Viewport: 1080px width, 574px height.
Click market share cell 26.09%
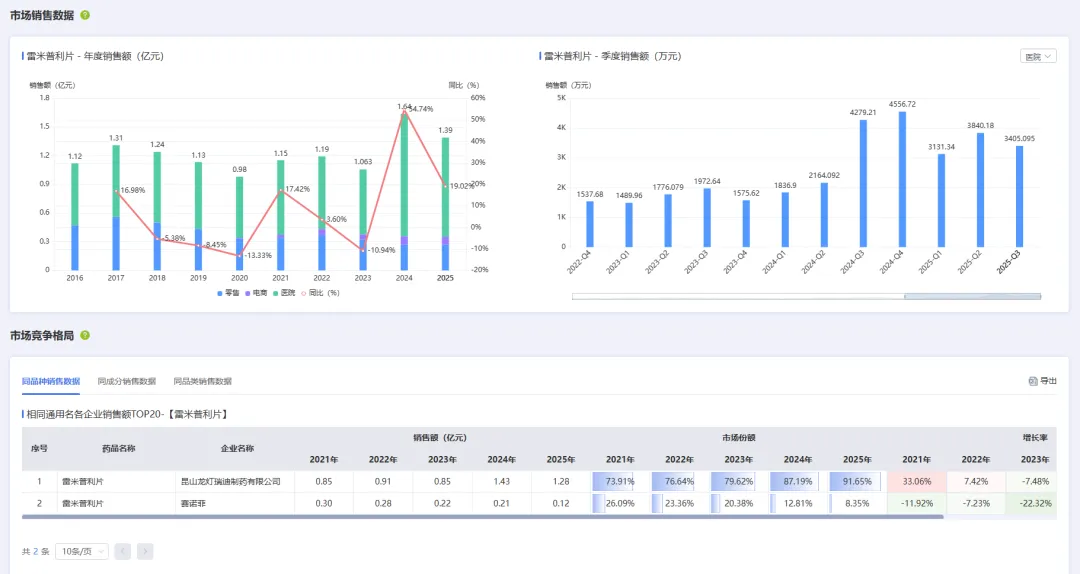coord(620,504)
